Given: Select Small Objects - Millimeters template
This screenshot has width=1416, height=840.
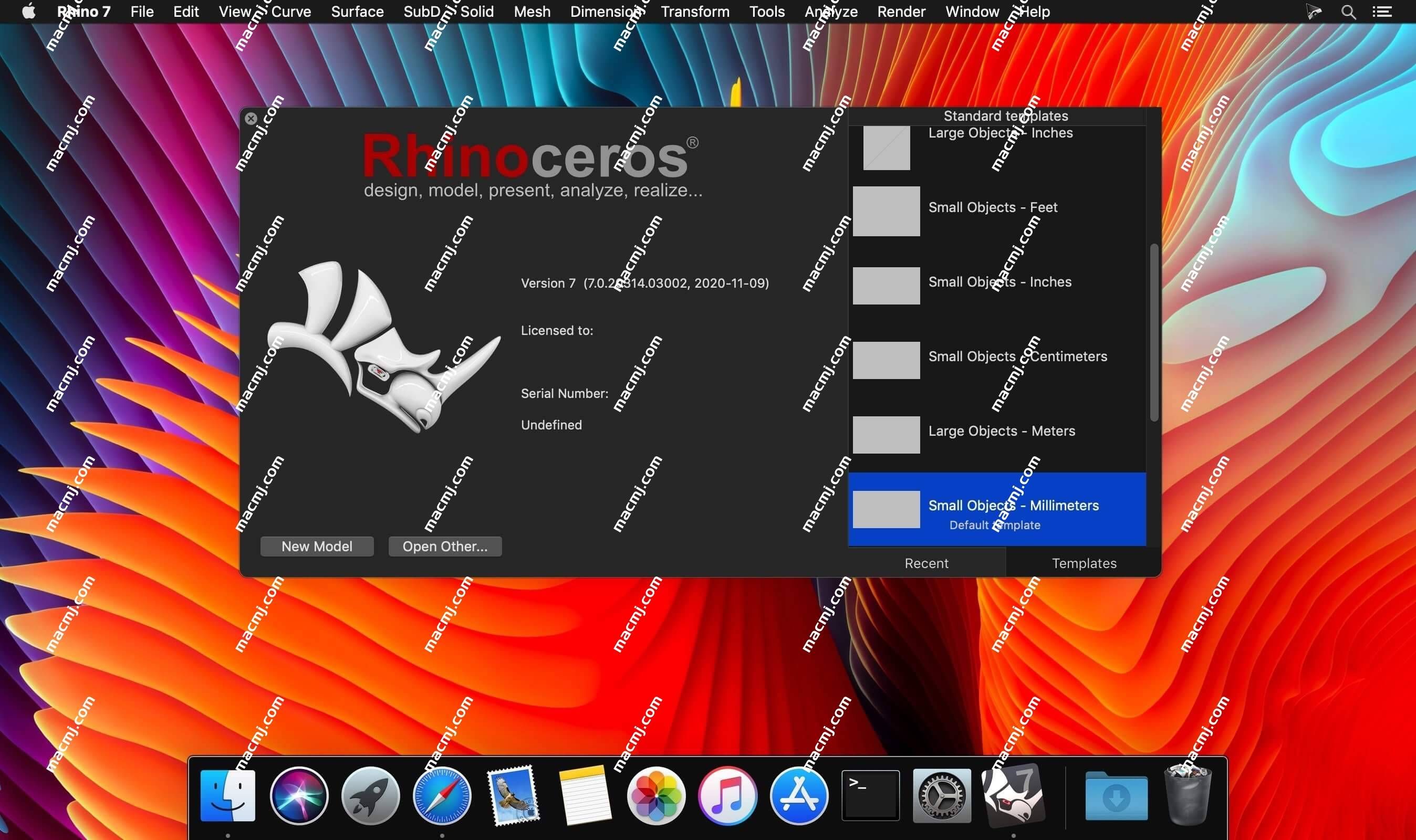Looking at the screenshot, I should click(995, 509).
